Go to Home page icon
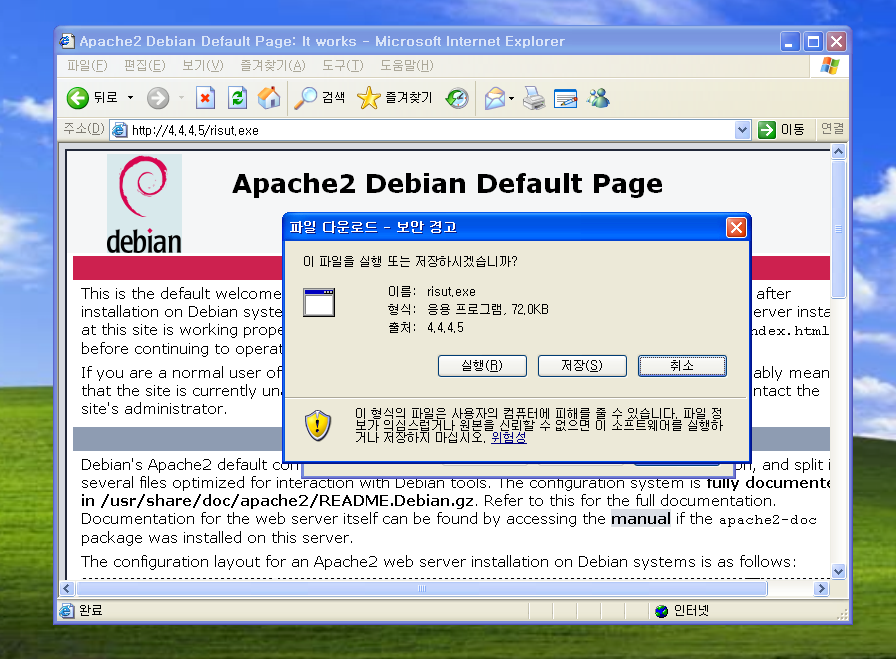 click(269, 98)
